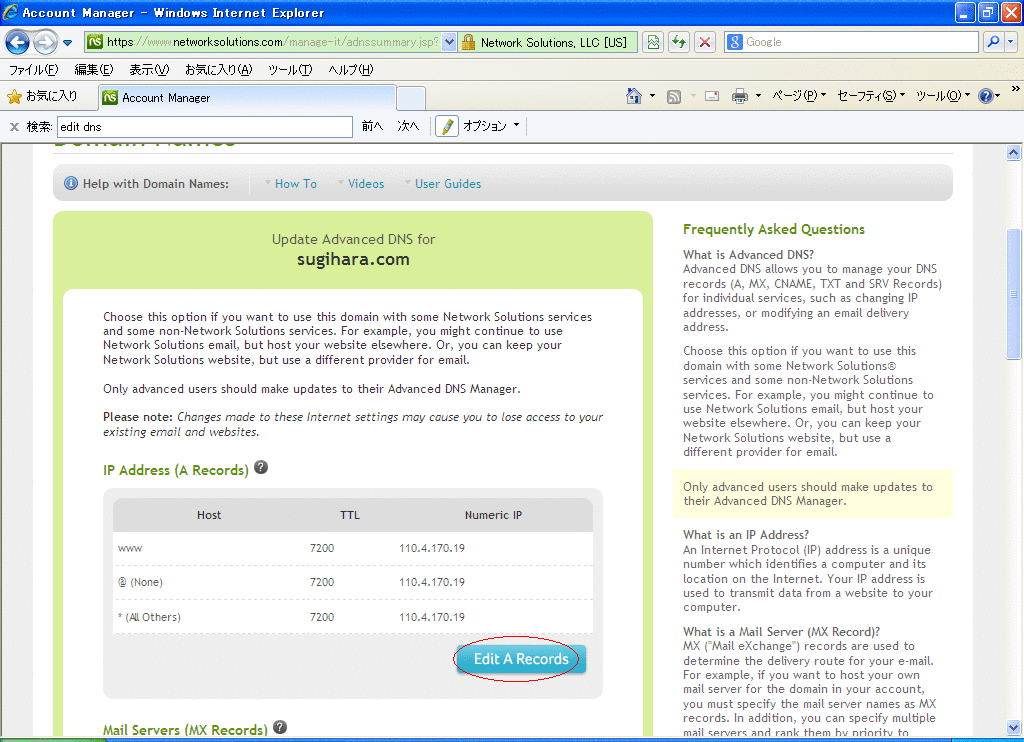Viewport: 1024px width, 742px height.
Task: Click the 'Frequently Asked Questions' heading
Action: point(774,229)
